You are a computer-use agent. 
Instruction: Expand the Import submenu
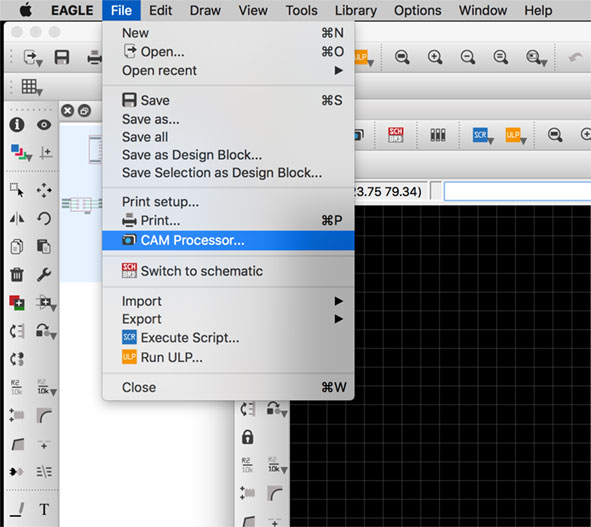point(228,301)
